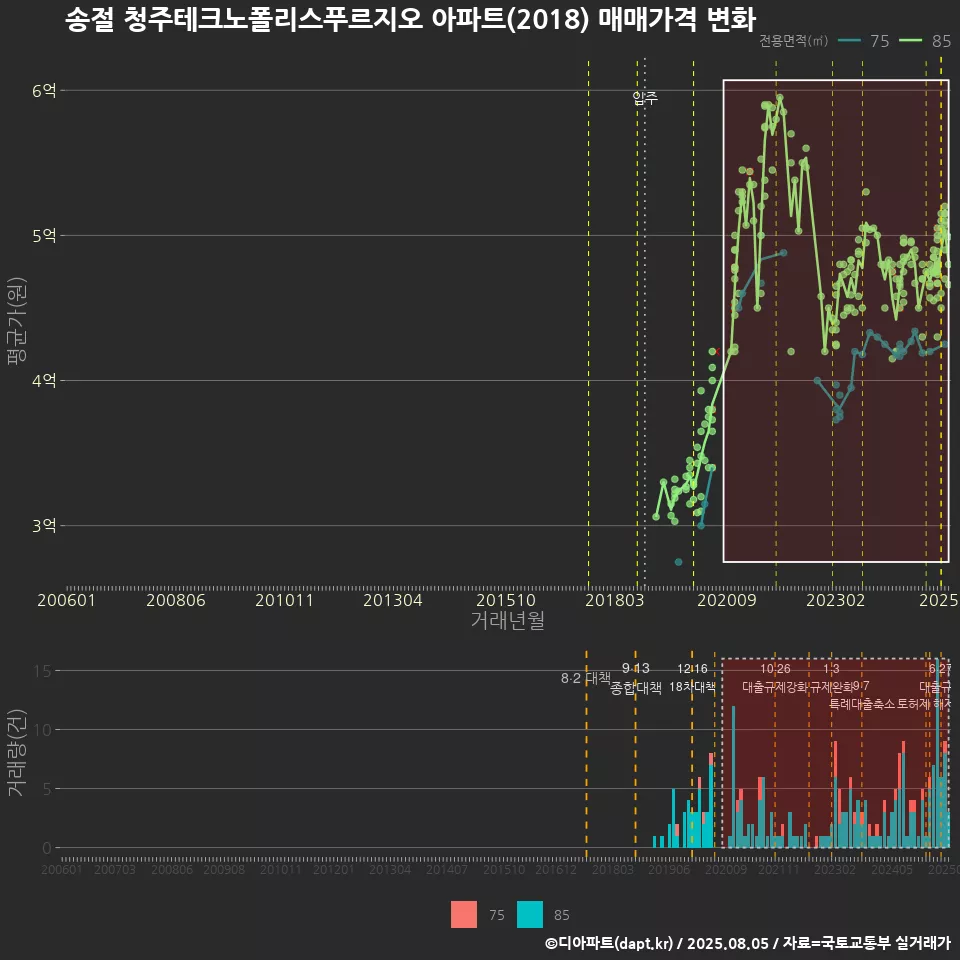Click the '201011' price chart x-axis label

284,600
